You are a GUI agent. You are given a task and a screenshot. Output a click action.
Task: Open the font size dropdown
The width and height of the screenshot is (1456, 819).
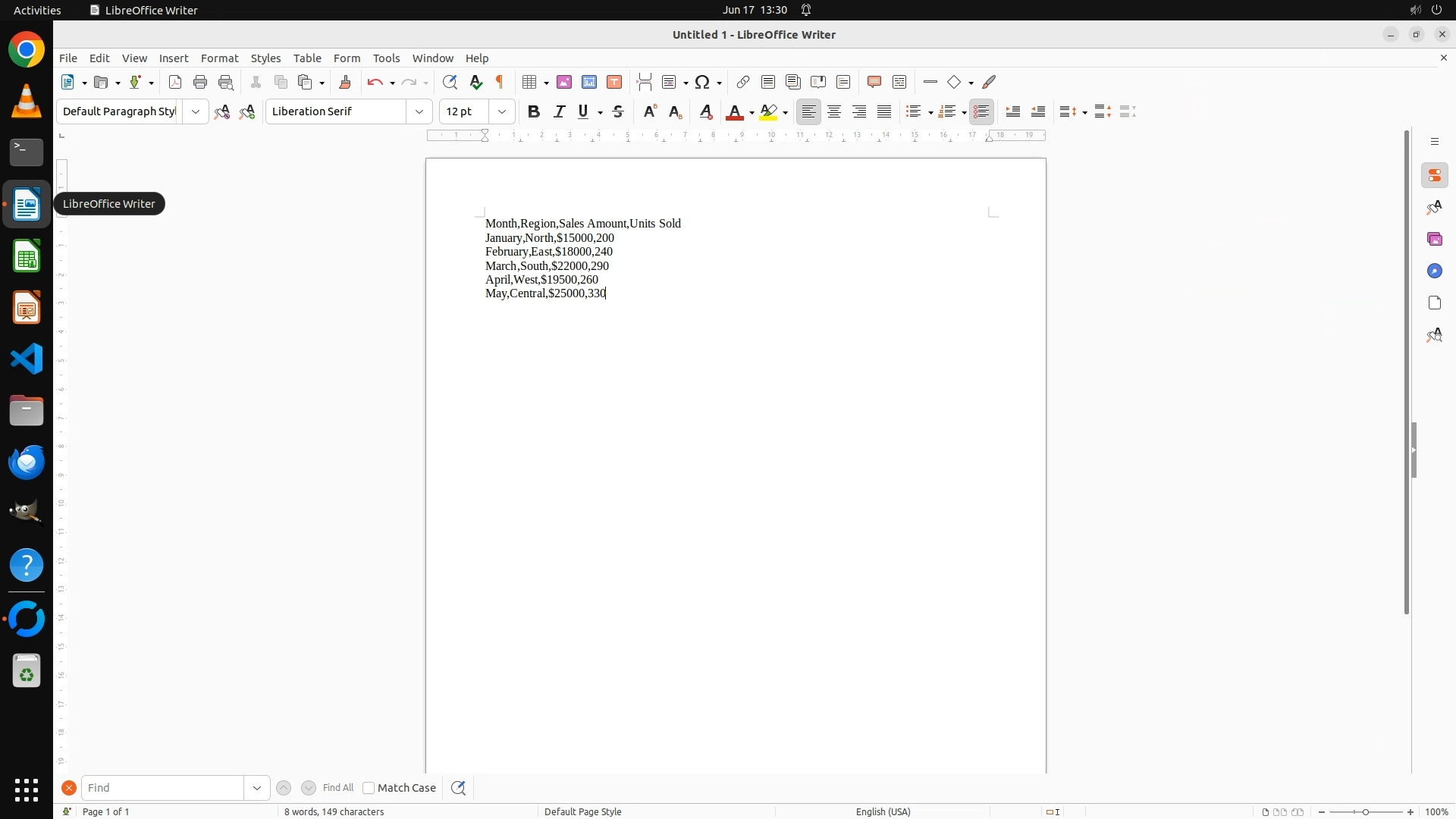(501, 111)
